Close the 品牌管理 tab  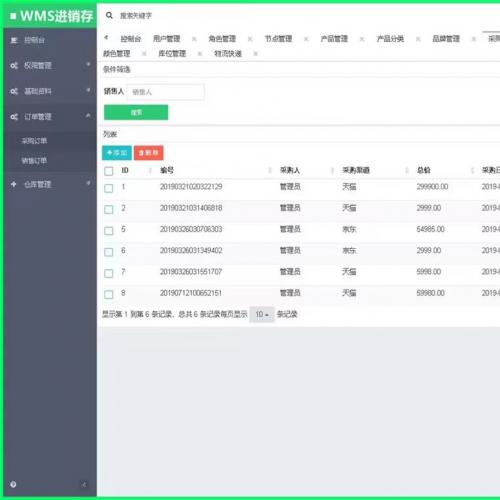tap(474, 39)
